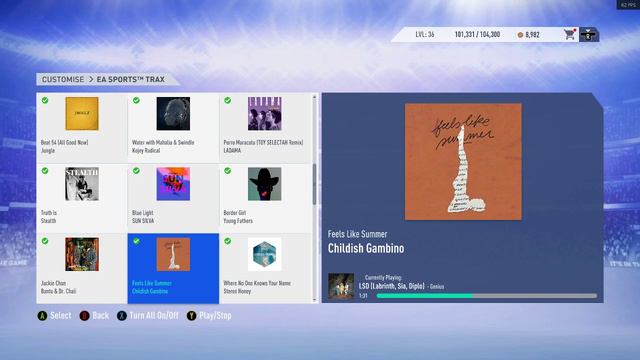Click the 'LADAMA' artist name
This screenshot has width=640, height=360.
coord(232,151)
